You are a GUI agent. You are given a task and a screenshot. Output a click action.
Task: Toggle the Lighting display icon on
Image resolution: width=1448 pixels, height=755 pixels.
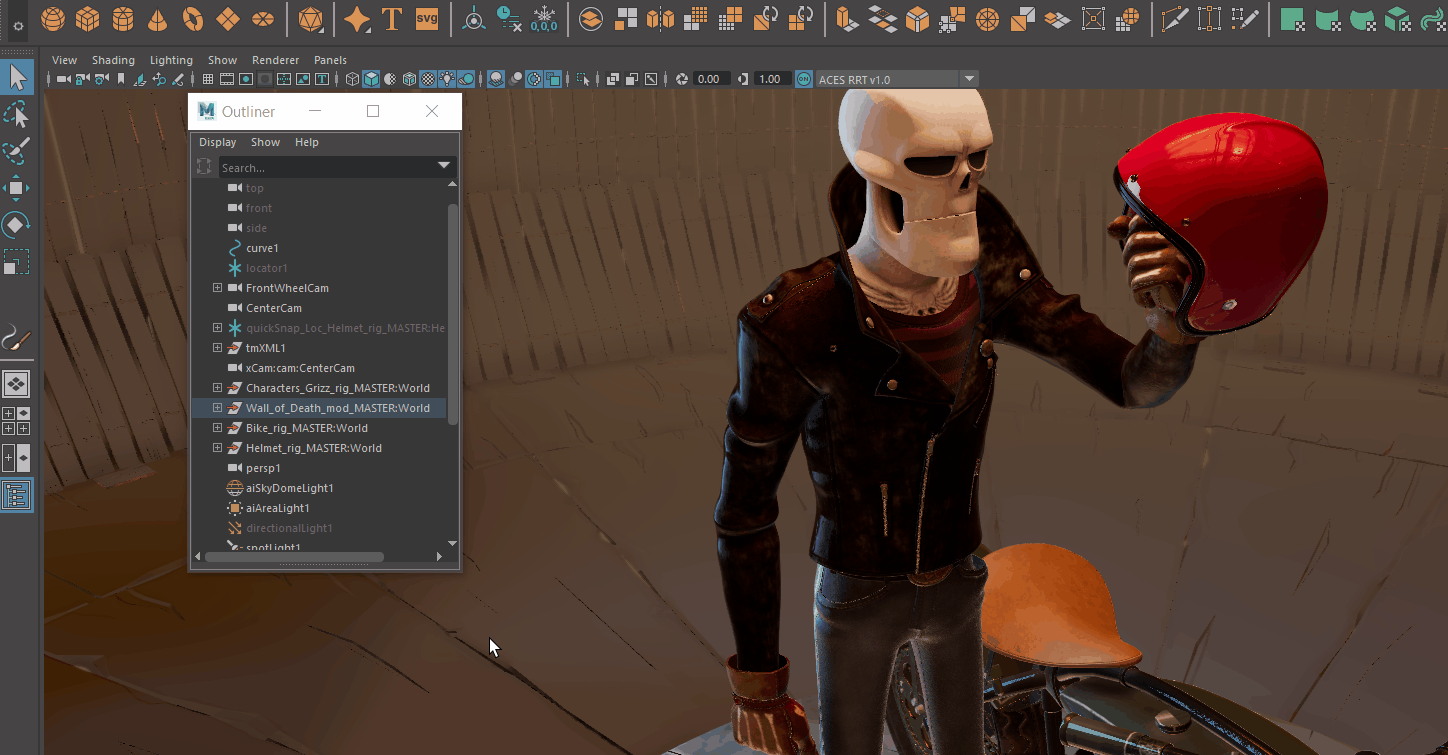point(447,78)
